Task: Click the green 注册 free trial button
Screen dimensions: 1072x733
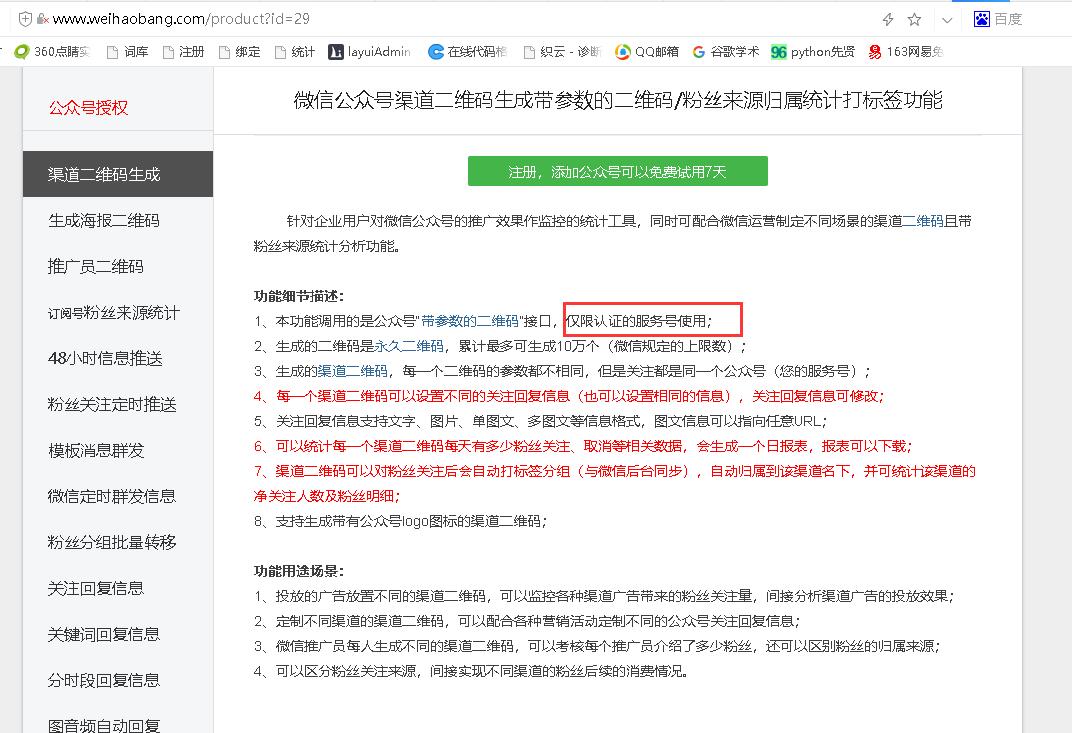Action: coord(617,171)
